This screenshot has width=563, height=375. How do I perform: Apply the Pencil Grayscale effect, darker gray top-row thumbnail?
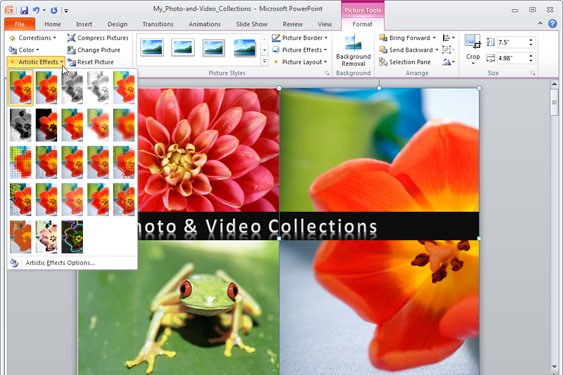pos(72,88)
